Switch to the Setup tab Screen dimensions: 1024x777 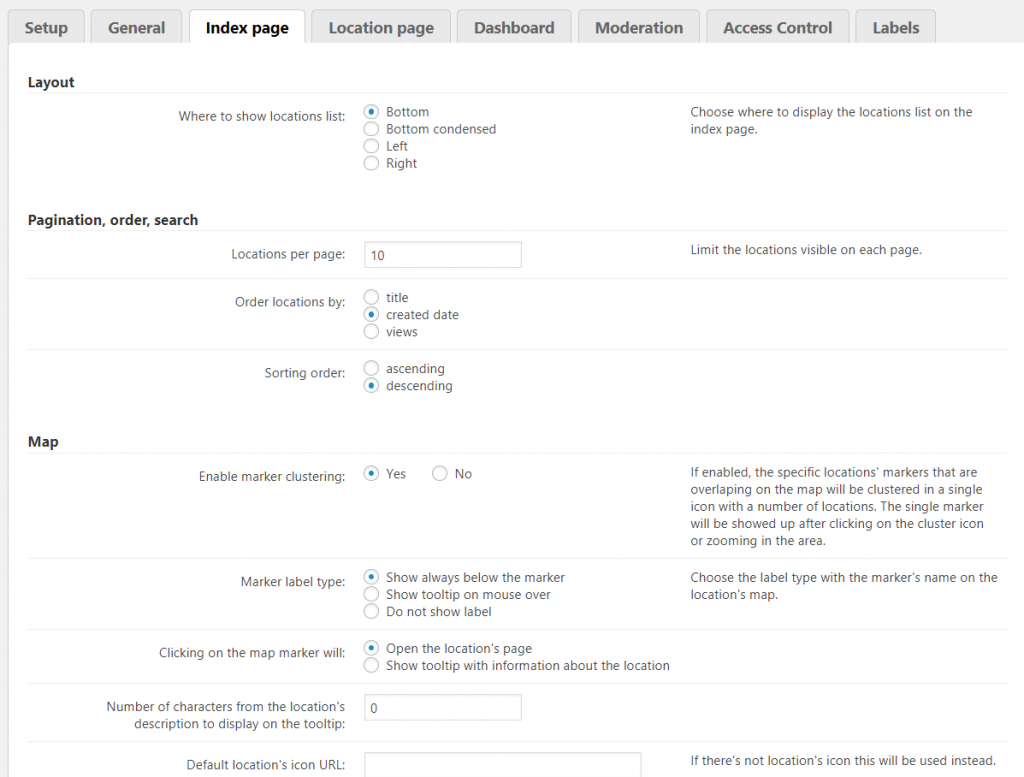(x=45, y=27)
